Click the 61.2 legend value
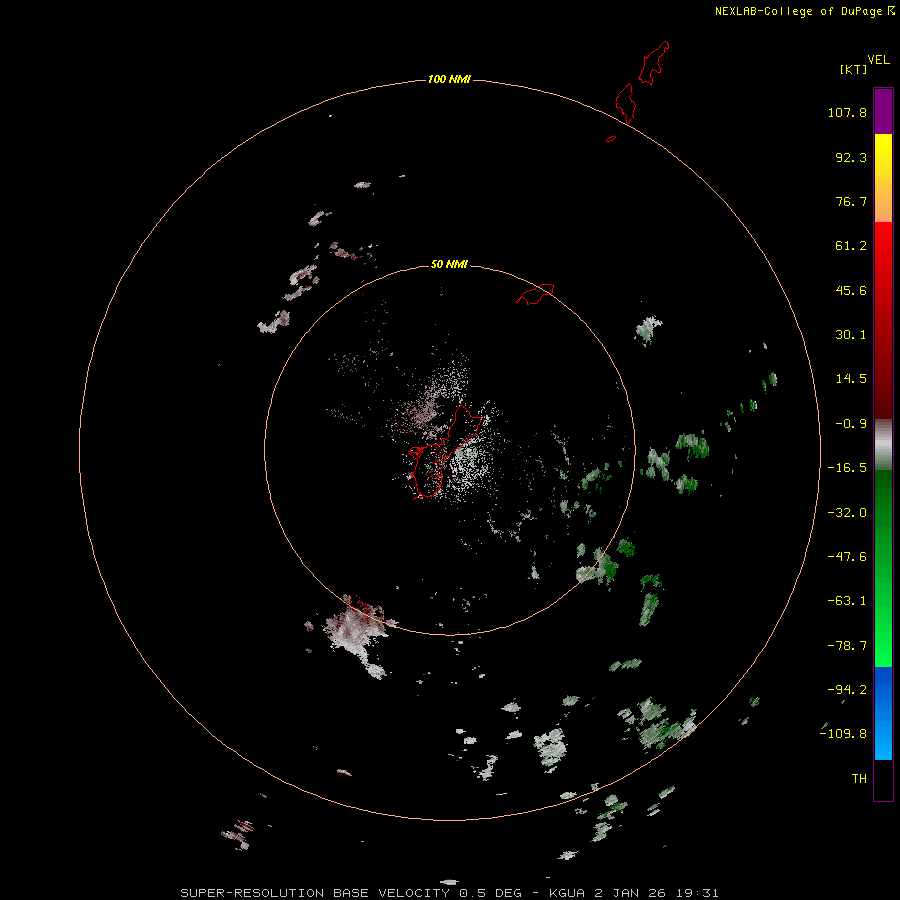The width and height of the screenshot is (900, 900). point(851,246)
